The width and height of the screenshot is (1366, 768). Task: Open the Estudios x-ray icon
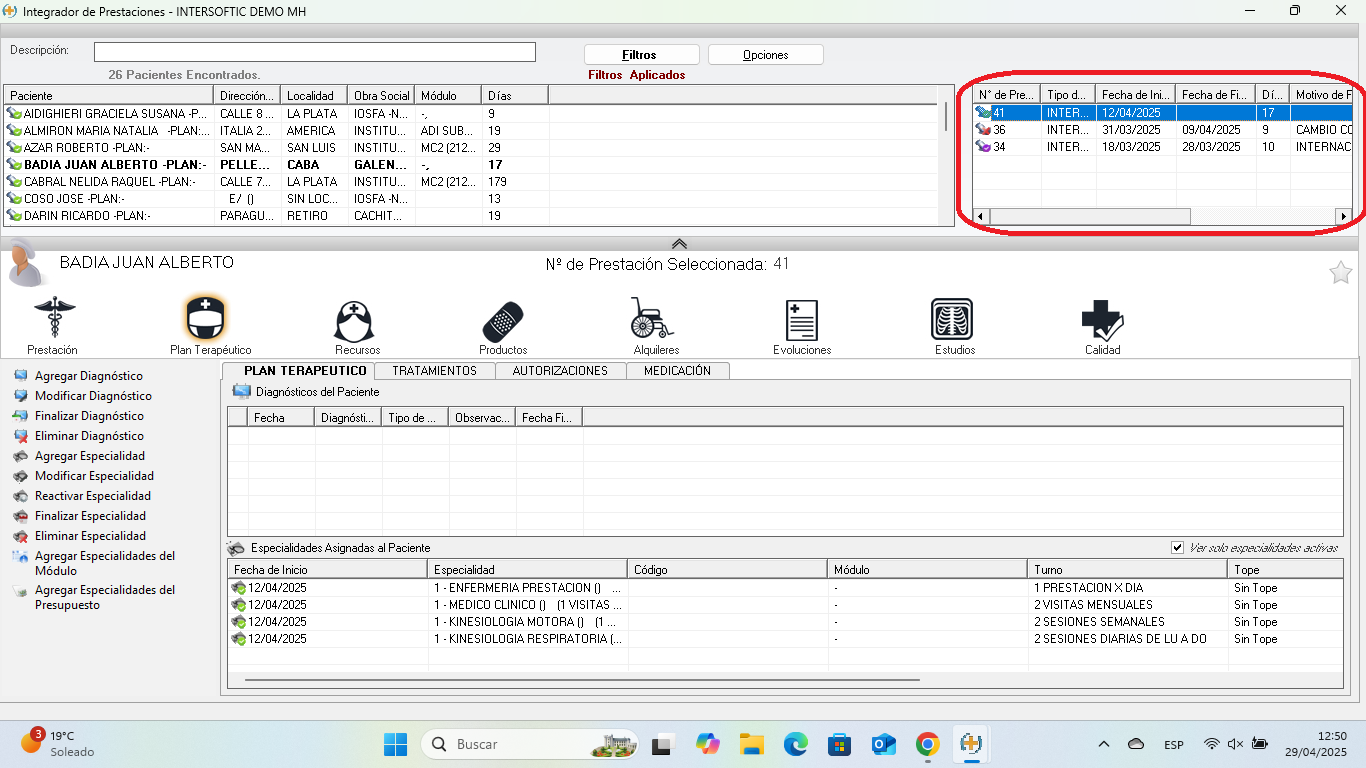pyautogui.click(x=954, y=320)
